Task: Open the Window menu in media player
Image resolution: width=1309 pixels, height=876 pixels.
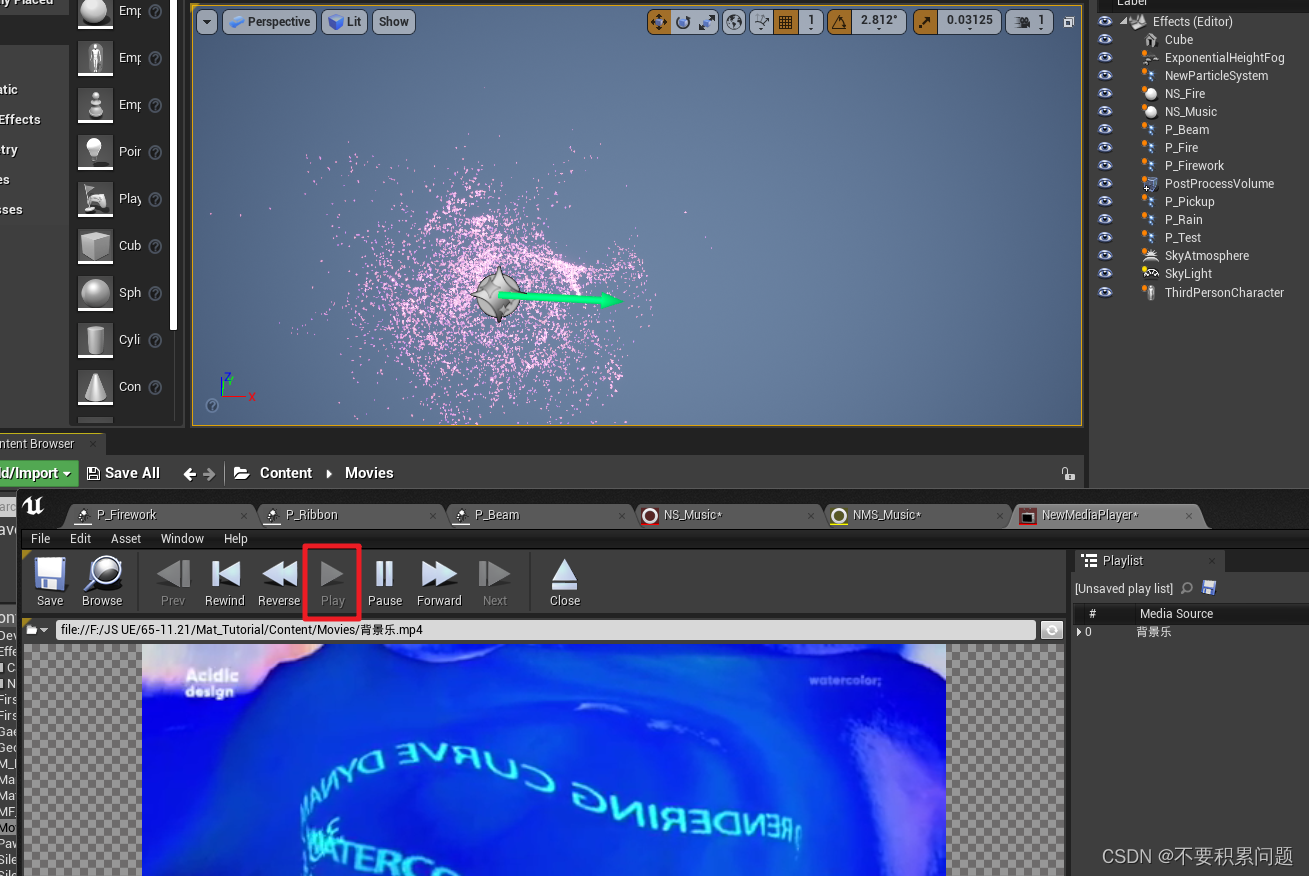Action: (x=182, y=539)
